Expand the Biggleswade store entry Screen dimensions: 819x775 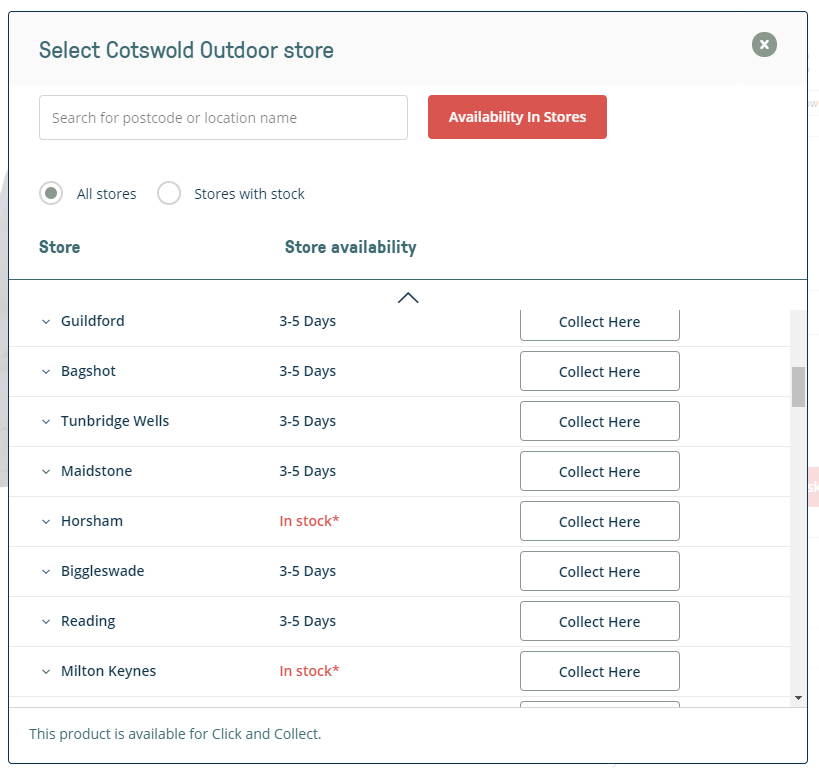46,571
